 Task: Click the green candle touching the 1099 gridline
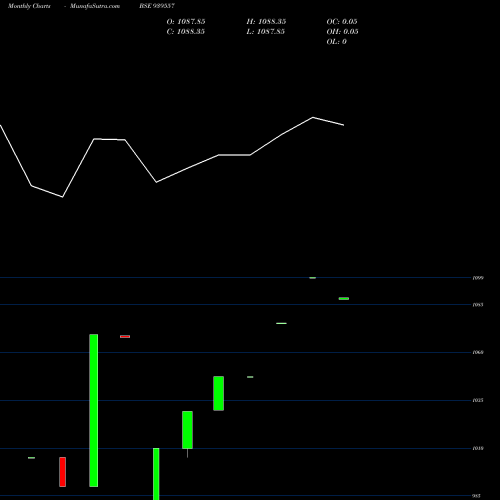pos(313,278)
